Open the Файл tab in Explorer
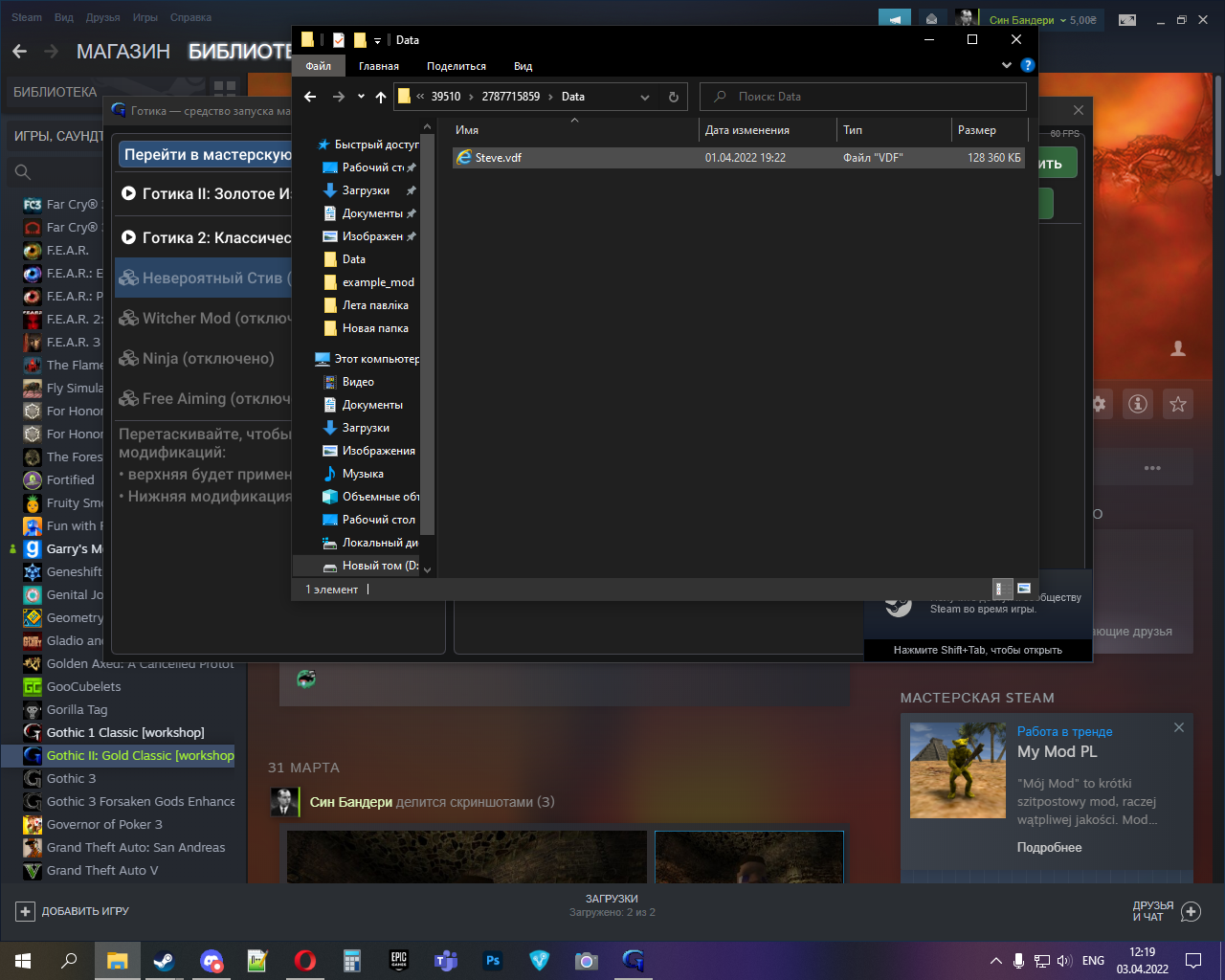This screenshot has height=980, width=1225. (319, 66)
